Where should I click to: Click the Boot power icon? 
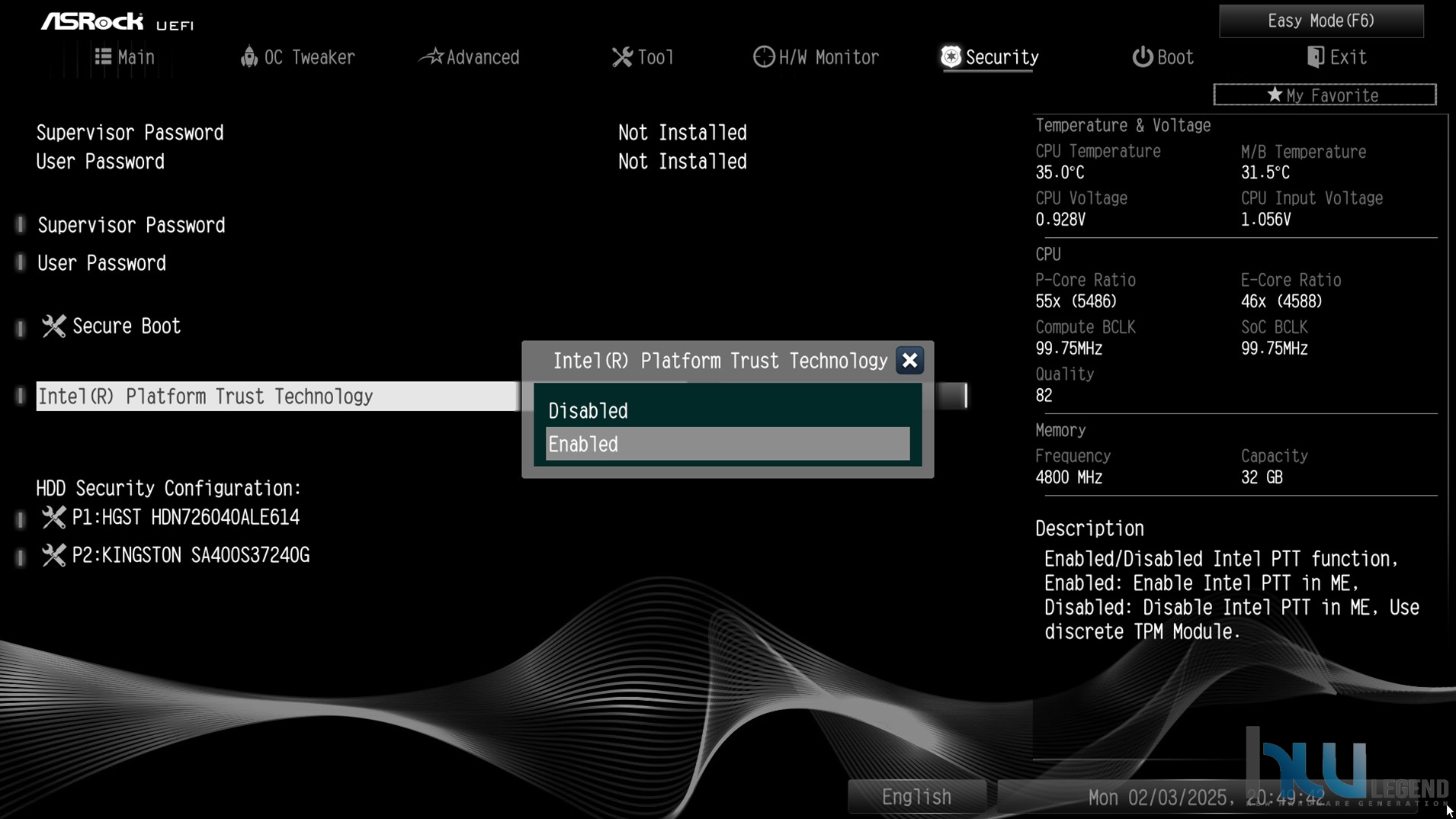1142,56
